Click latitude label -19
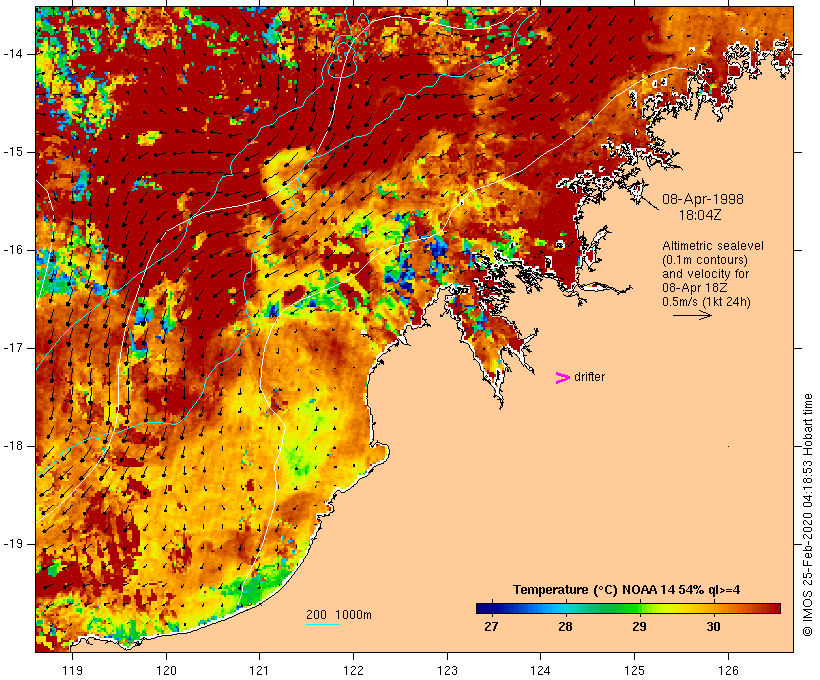The height and width of the screenshot is (680, 820). pos(13,543)
